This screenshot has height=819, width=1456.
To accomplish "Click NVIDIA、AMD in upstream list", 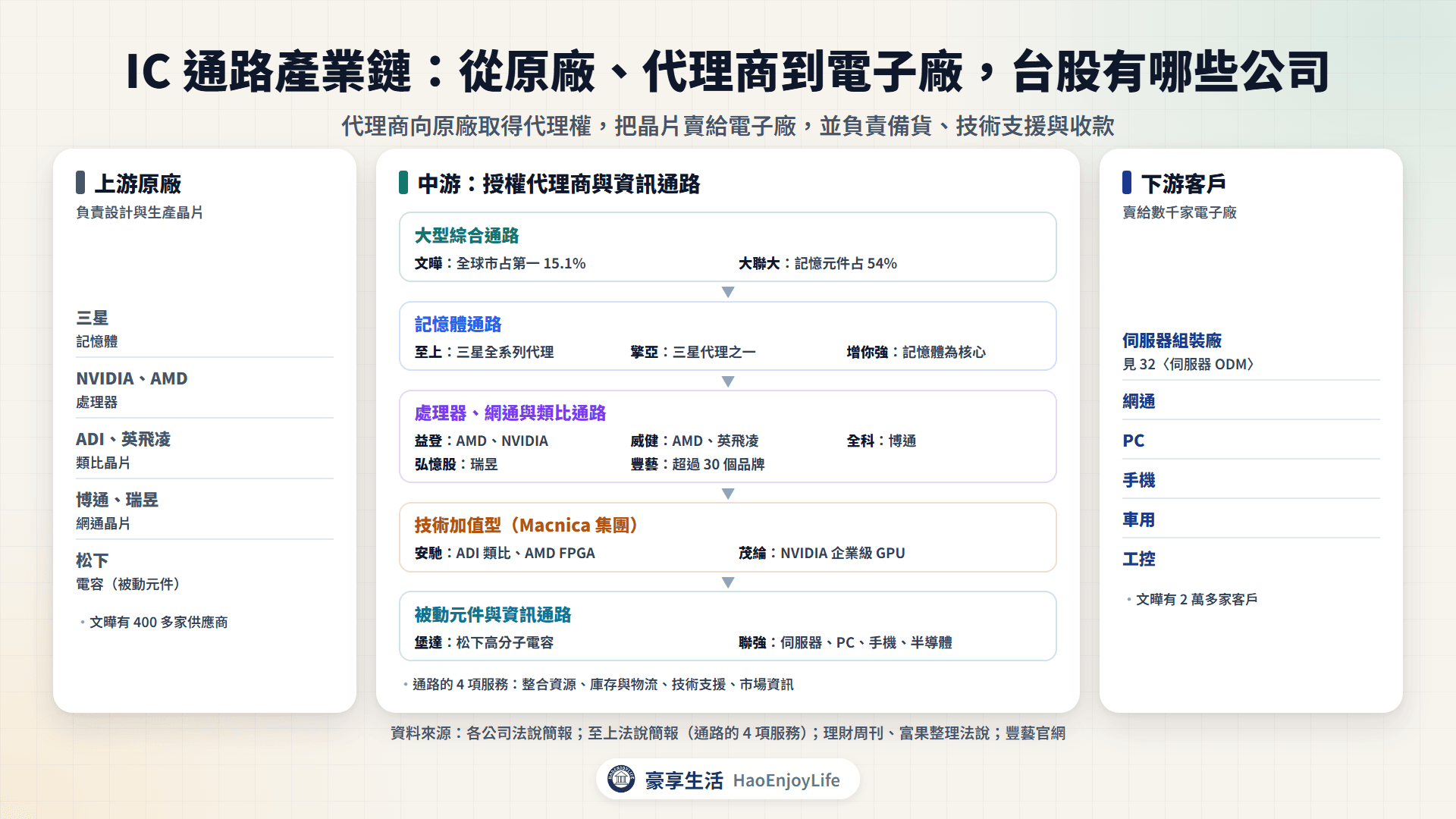I will (132, 378).
